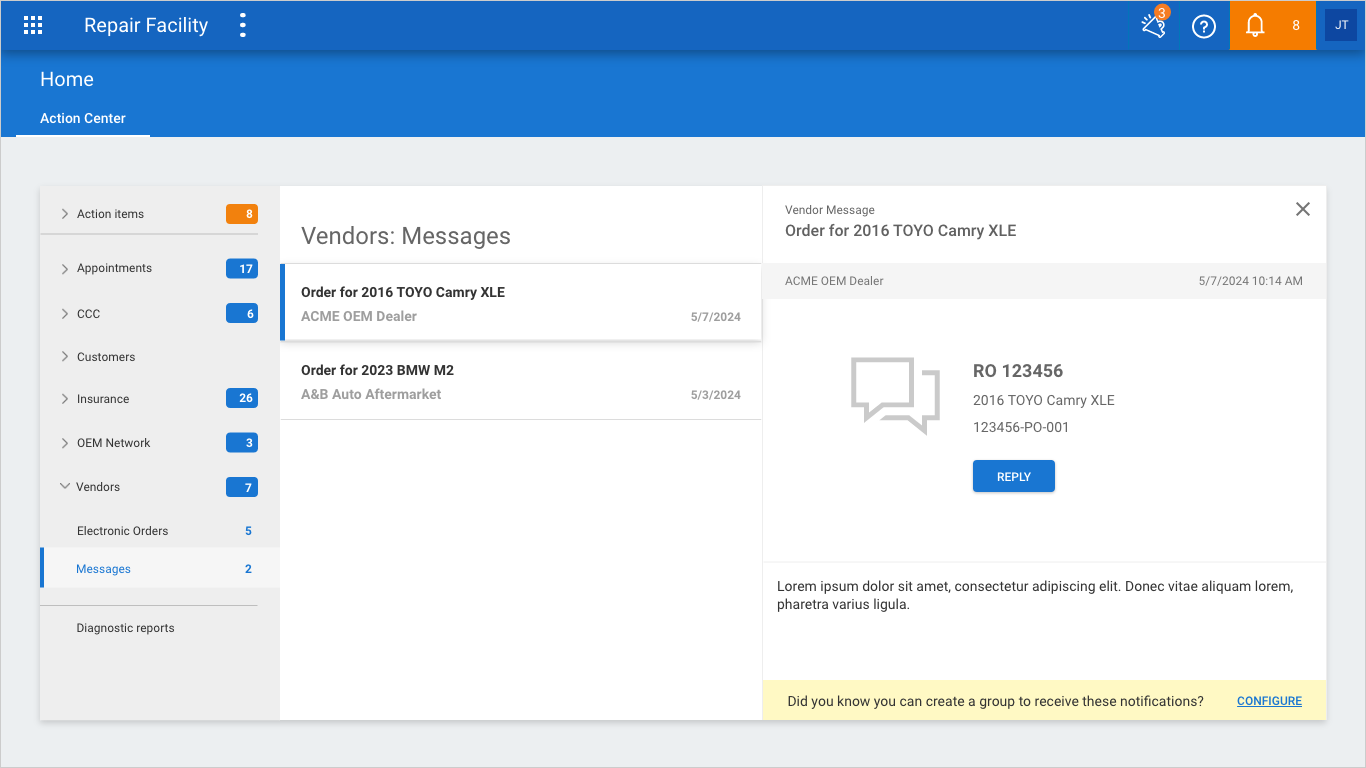Click the 5/7/2024 10:14 AM timestamp
Screen dimensions: 1366x768
pyautogui.click(x=1251, y=281)
